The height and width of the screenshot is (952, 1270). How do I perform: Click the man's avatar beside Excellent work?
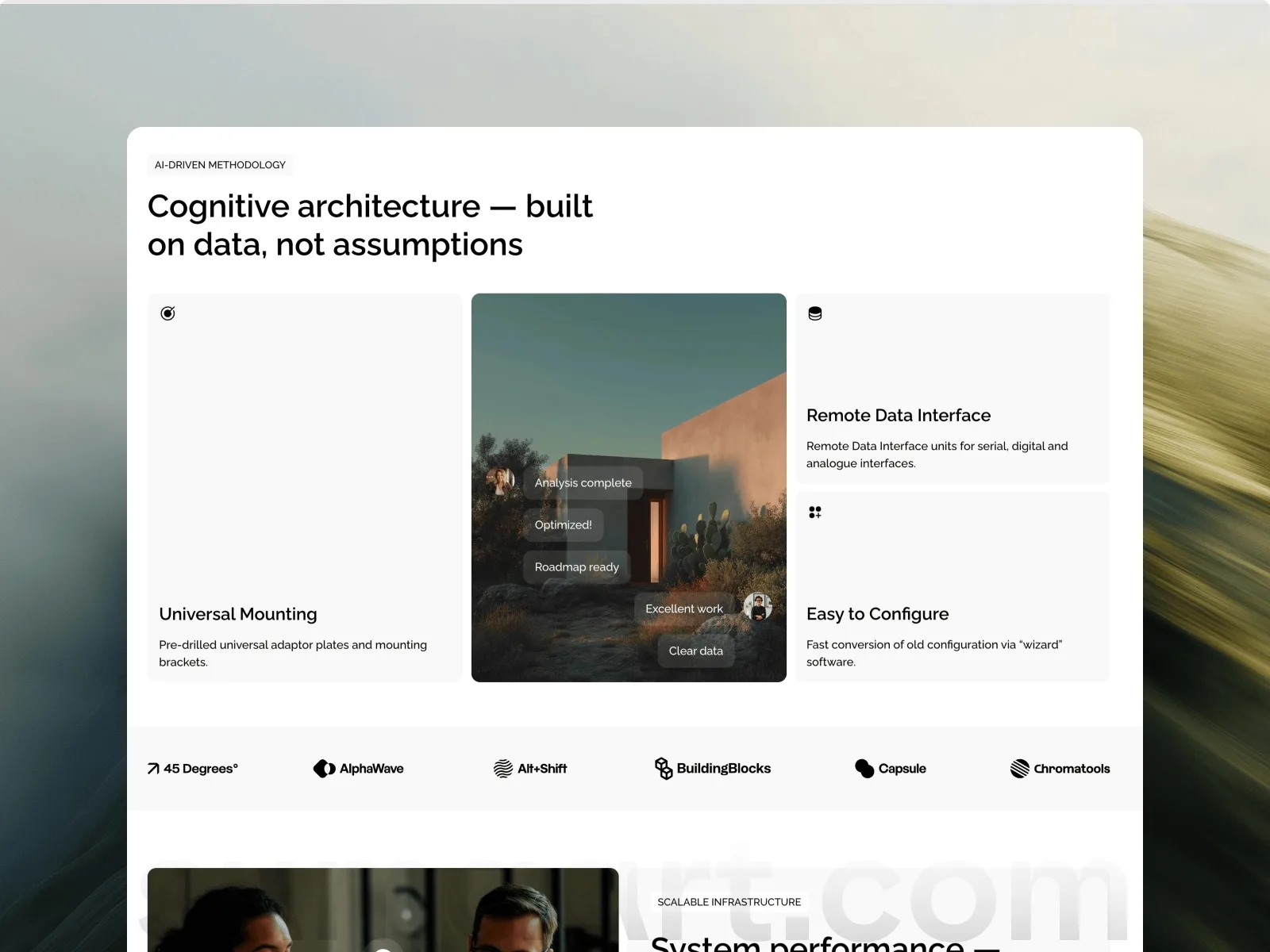pyautogui.click(x=758, y=608)
